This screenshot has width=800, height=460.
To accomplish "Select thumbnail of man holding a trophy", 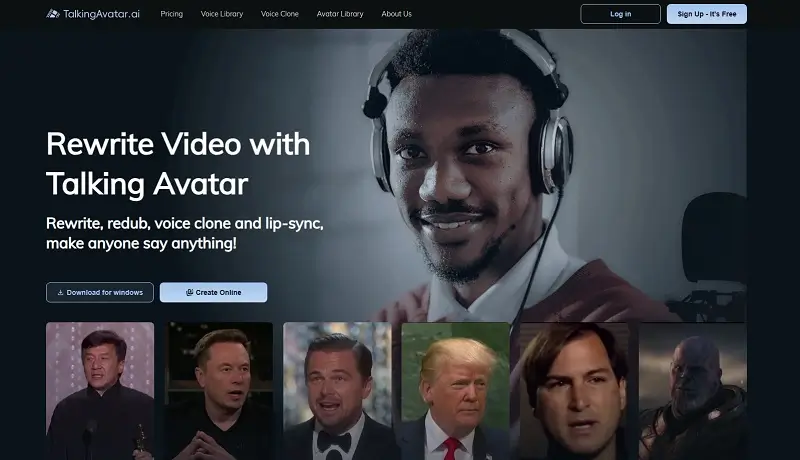I will tap(100, 390).
